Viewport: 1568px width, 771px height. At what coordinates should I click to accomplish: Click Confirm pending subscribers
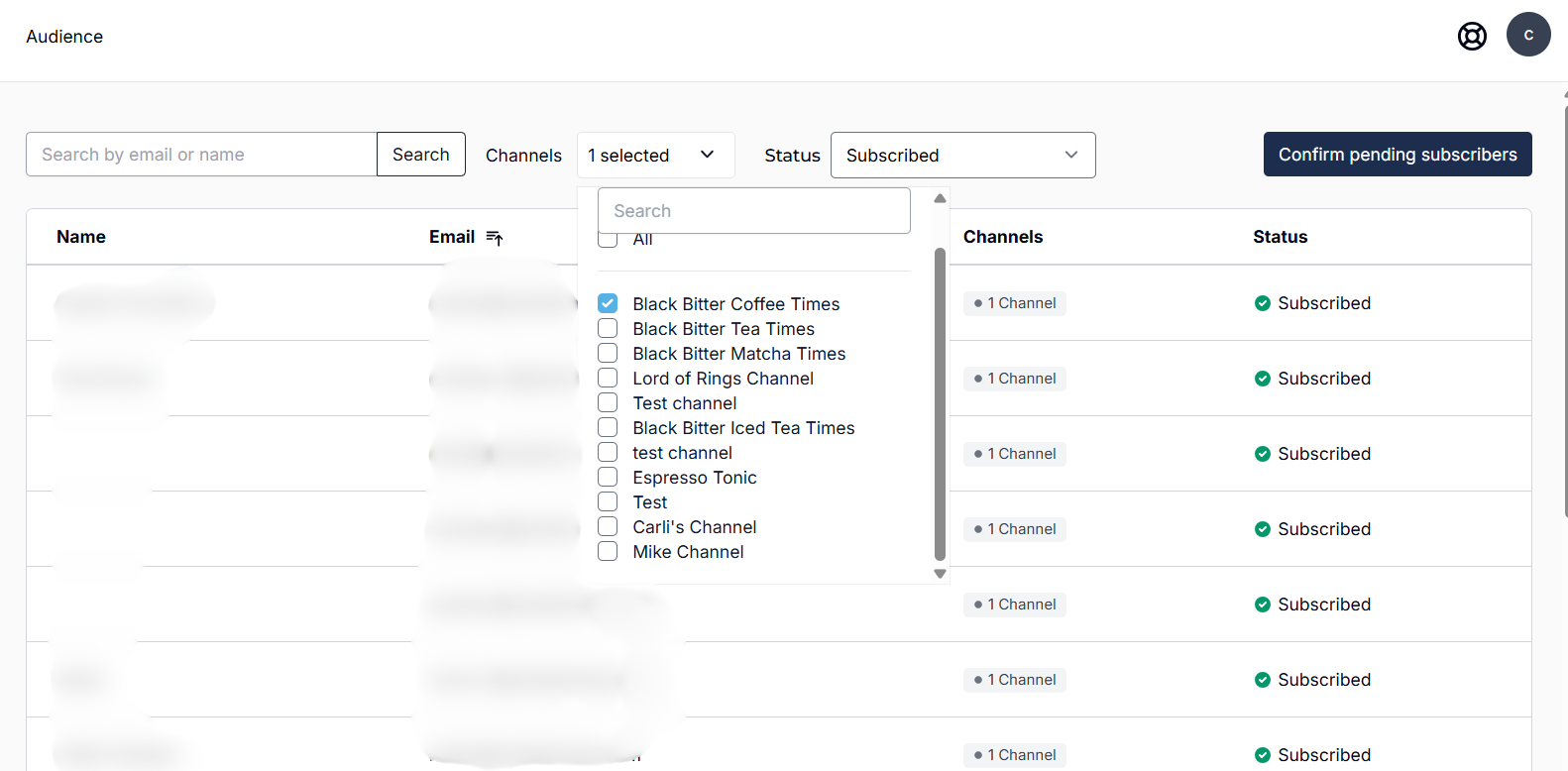tap(1398, 155)
